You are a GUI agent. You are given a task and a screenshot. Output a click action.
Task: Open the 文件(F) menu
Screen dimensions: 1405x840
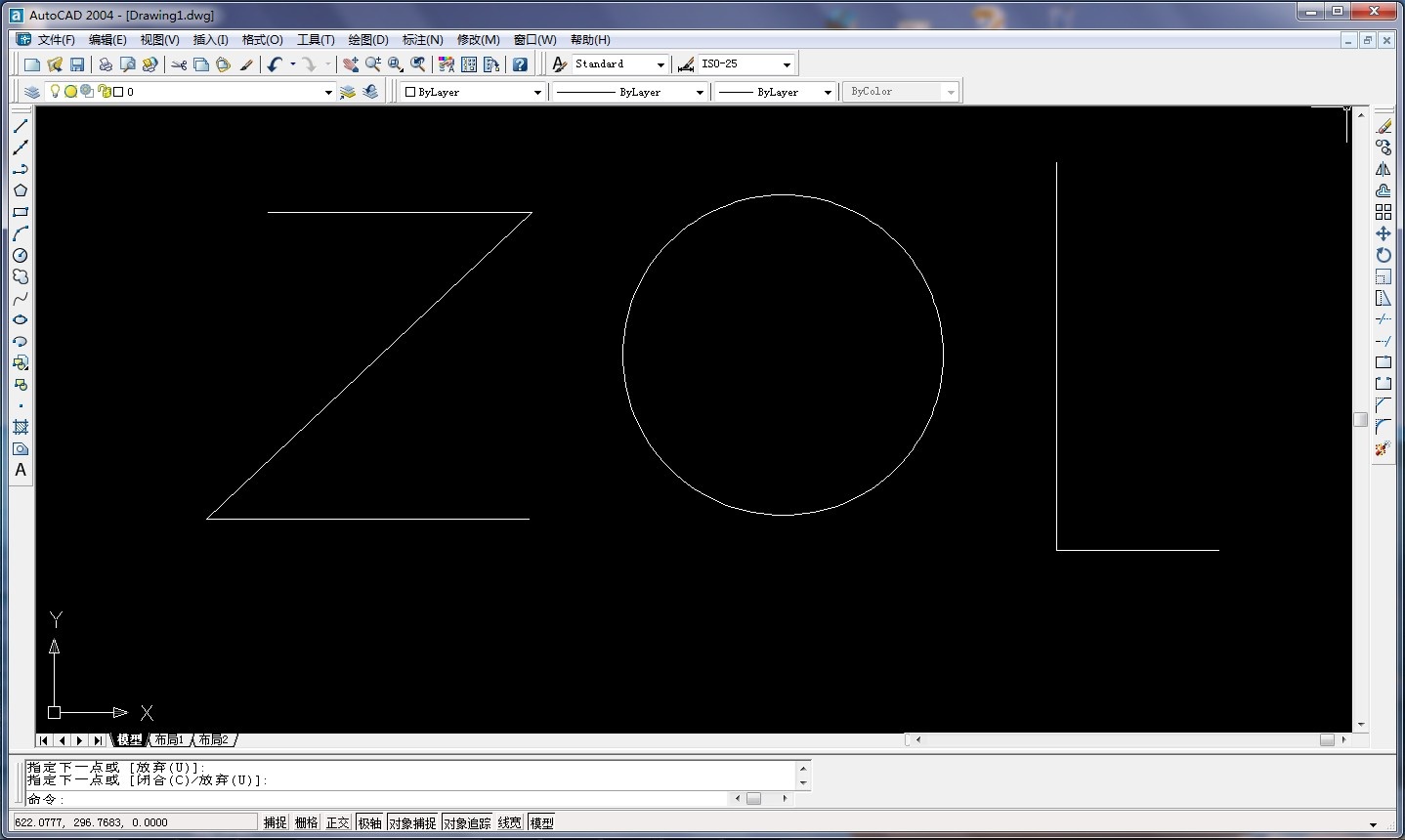[x=57, y=40]
